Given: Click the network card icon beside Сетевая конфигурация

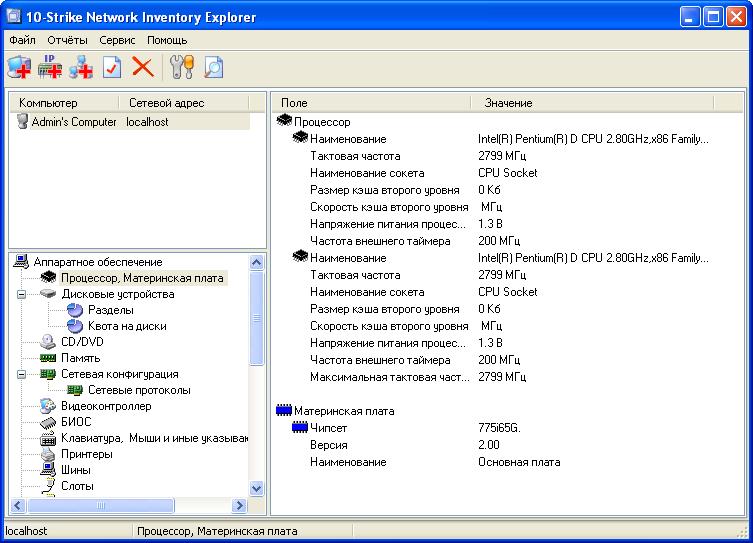Looking at the screenshot, I should [48, 374].
